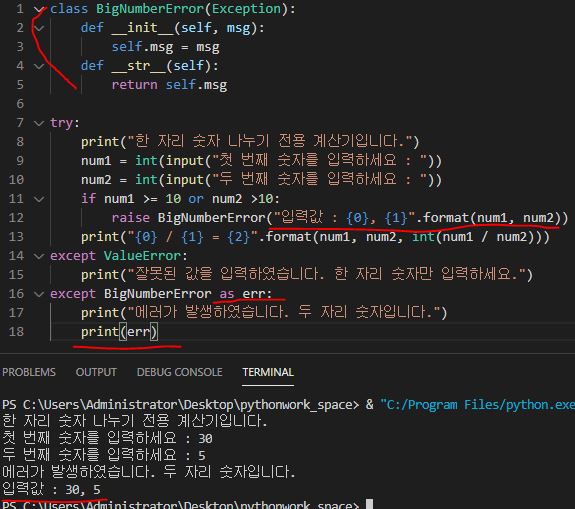Click the as keyword on line 16
575x509 pixels.
(x=227, y=294)
